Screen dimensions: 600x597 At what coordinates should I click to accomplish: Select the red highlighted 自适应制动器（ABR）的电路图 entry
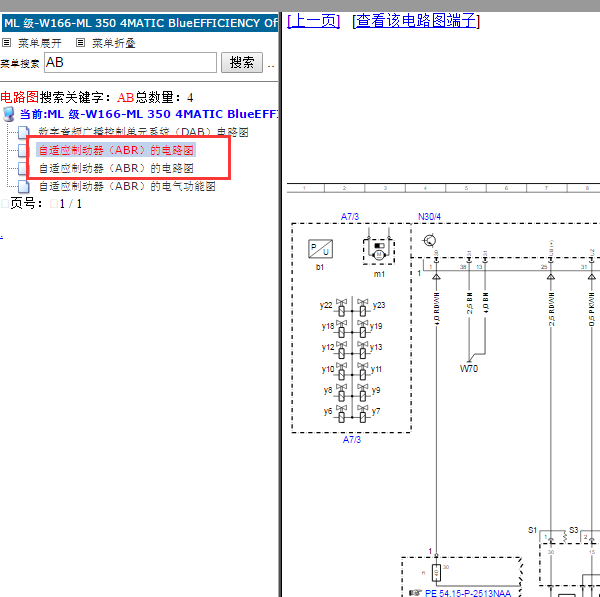coord(116,150)
